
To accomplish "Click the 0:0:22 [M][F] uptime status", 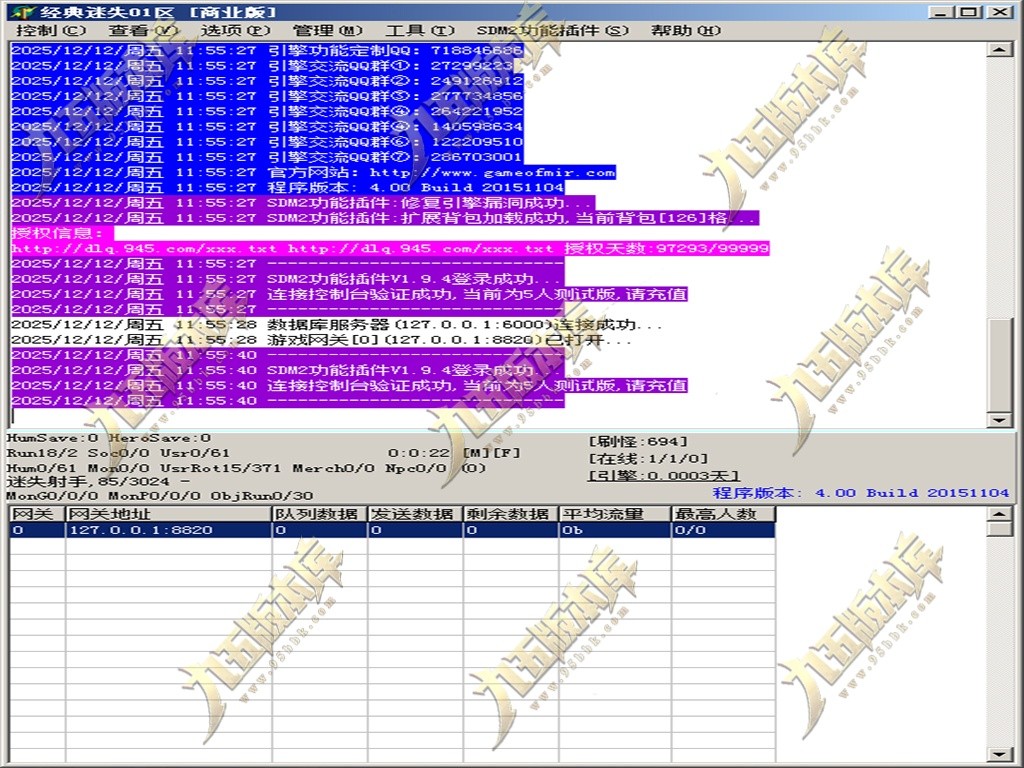I will 454,453.
